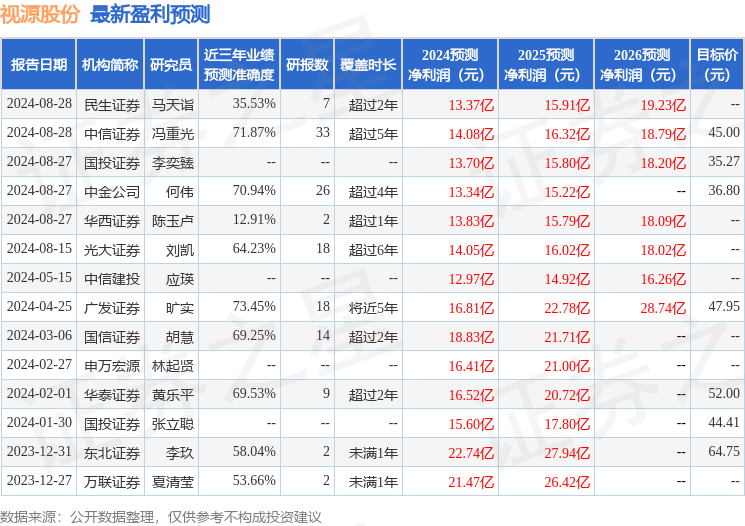Click the 2024-01-30 report date
Screen dimensions: 745x526
(x=39, y=422)
